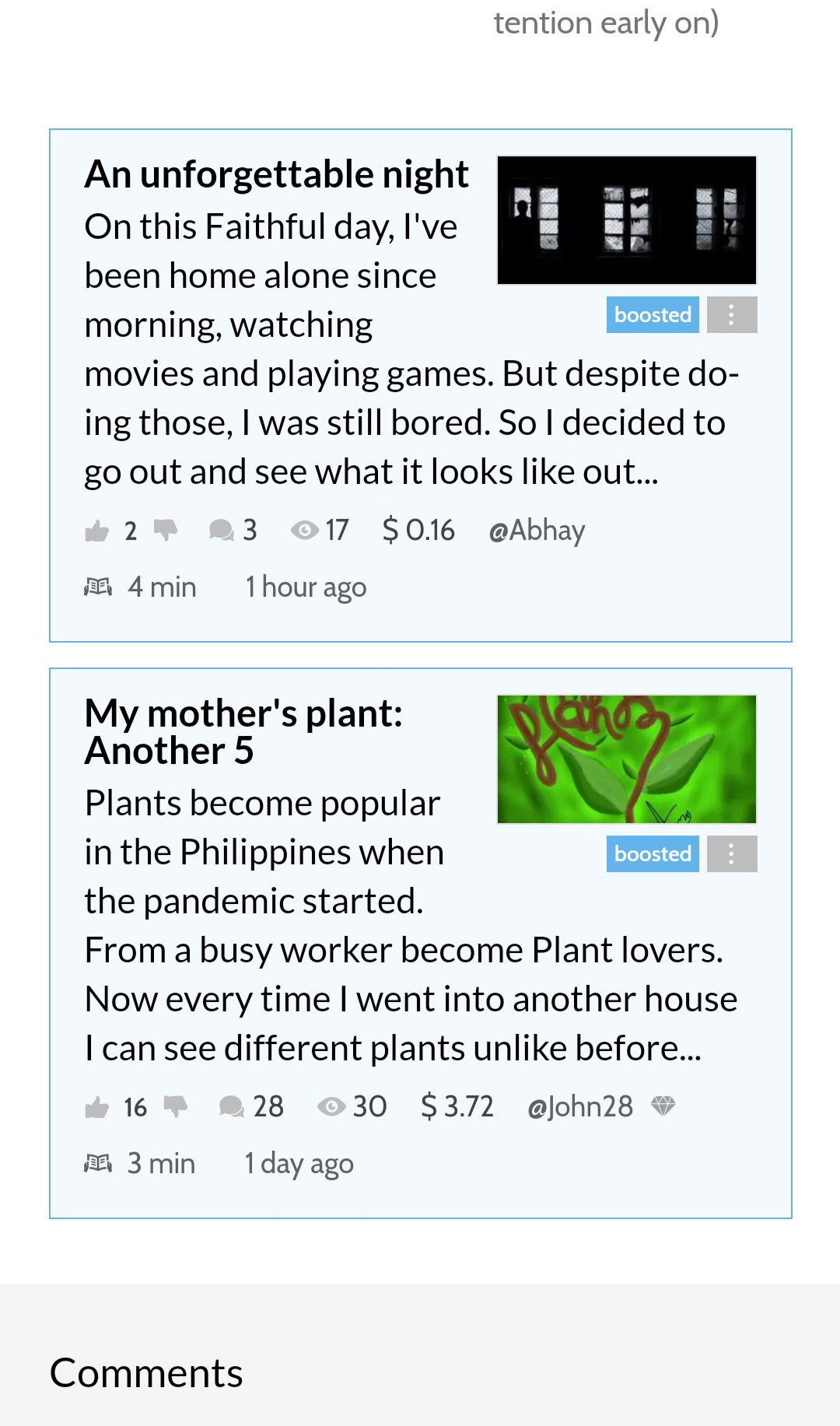Visit @John28 author profile
The image size is (840, 1426).
[580, 1107]
